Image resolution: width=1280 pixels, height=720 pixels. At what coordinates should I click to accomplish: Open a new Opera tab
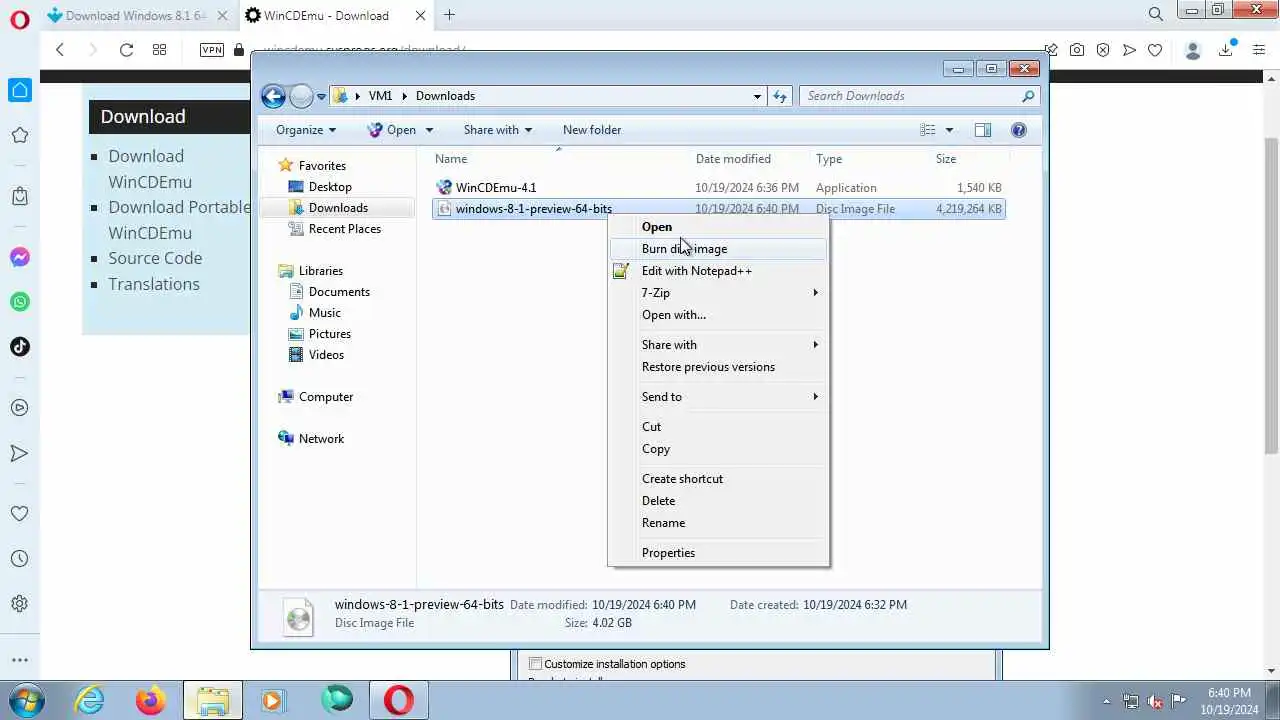(x=449, y=15)
